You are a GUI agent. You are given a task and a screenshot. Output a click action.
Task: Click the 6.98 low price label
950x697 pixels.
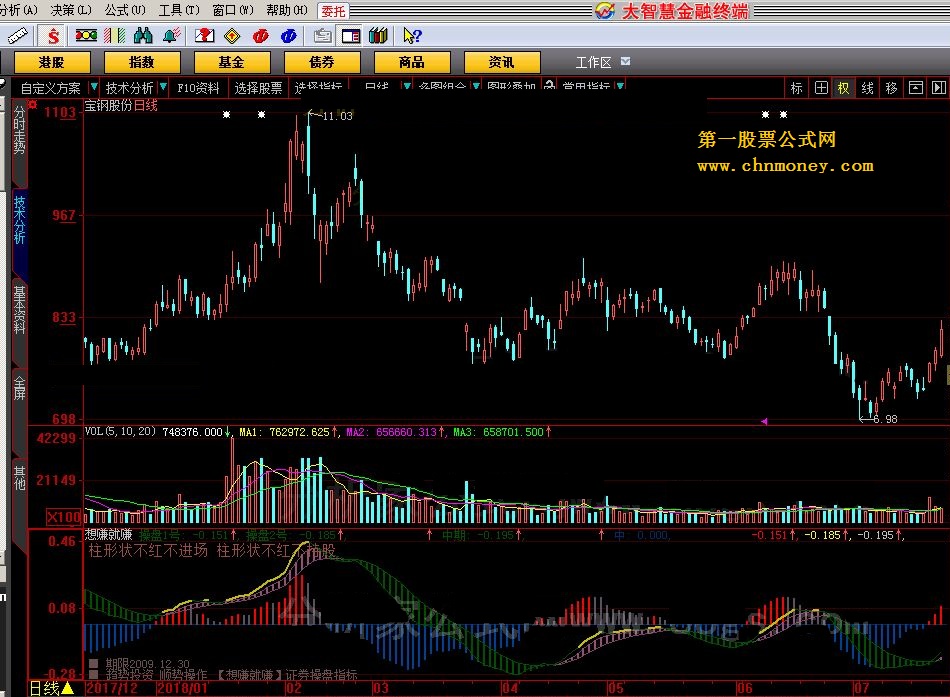(885, 419)
